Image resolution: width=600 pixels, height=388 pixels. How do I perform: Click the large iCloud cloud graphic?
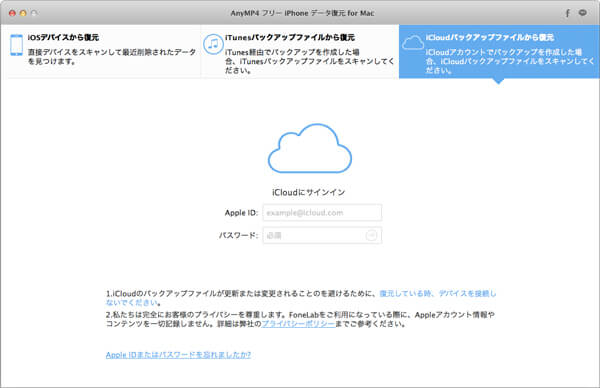(x=310, y=149)
